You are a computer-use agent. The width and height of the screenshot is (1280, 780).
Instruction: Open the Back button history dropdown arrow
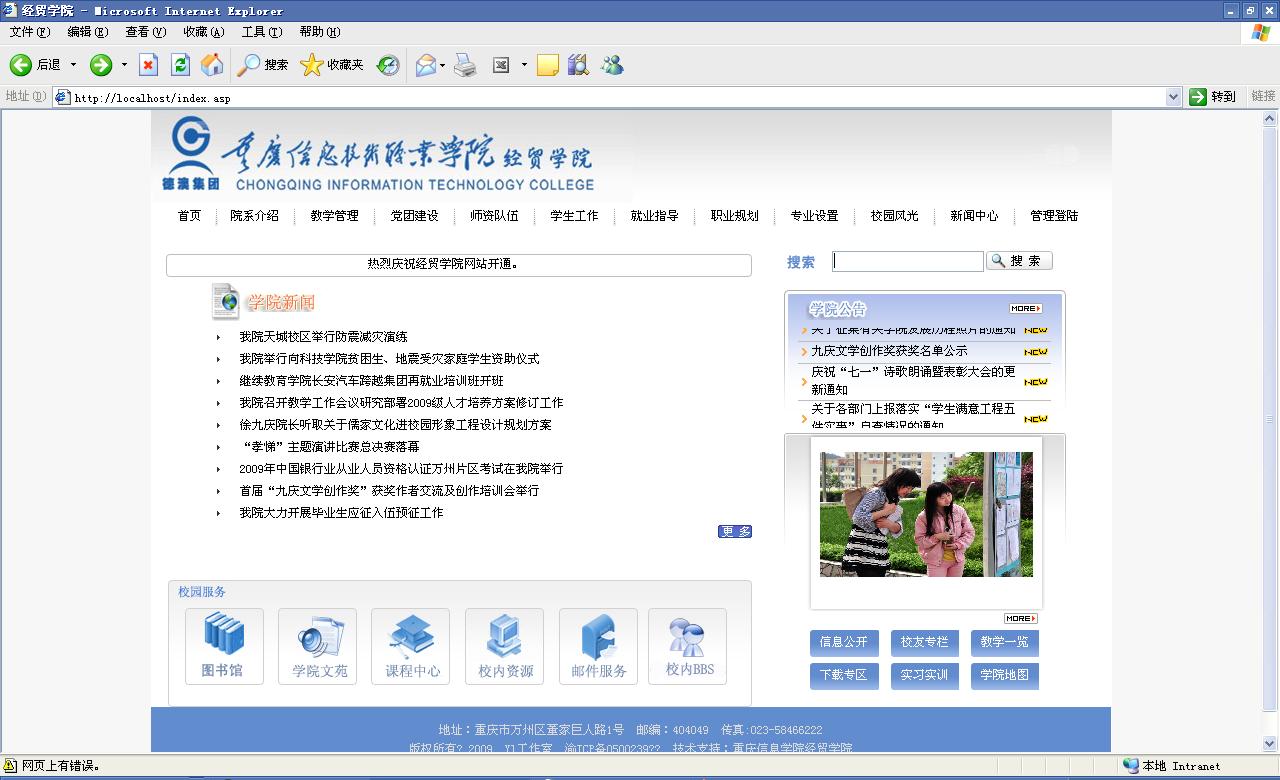(73, 65)
